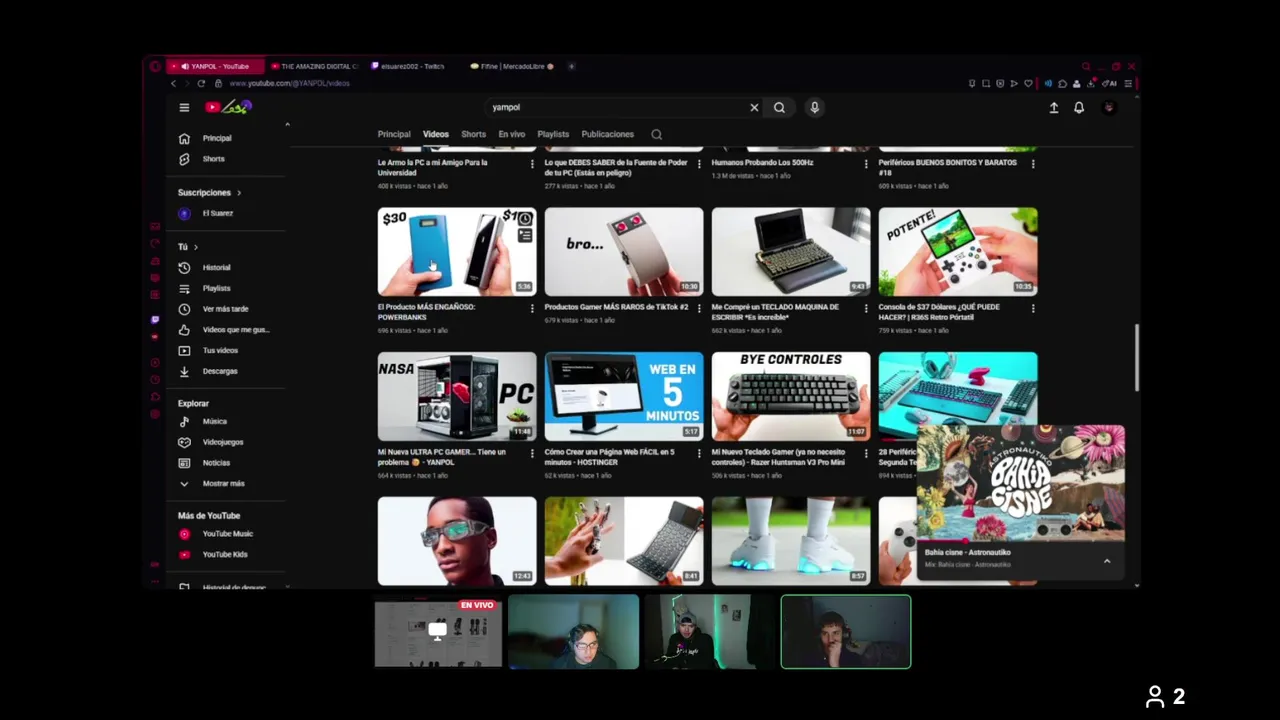Expand the Tú section chevron

pyautogui.click(x=195, y=246)
